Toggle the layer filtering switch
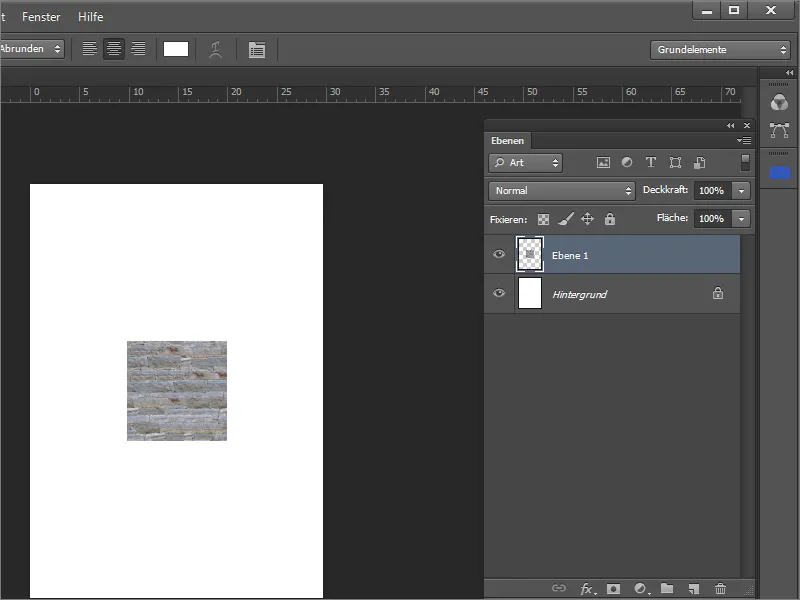Viewport: 800px width, 600px height. (x=745, y=163)
